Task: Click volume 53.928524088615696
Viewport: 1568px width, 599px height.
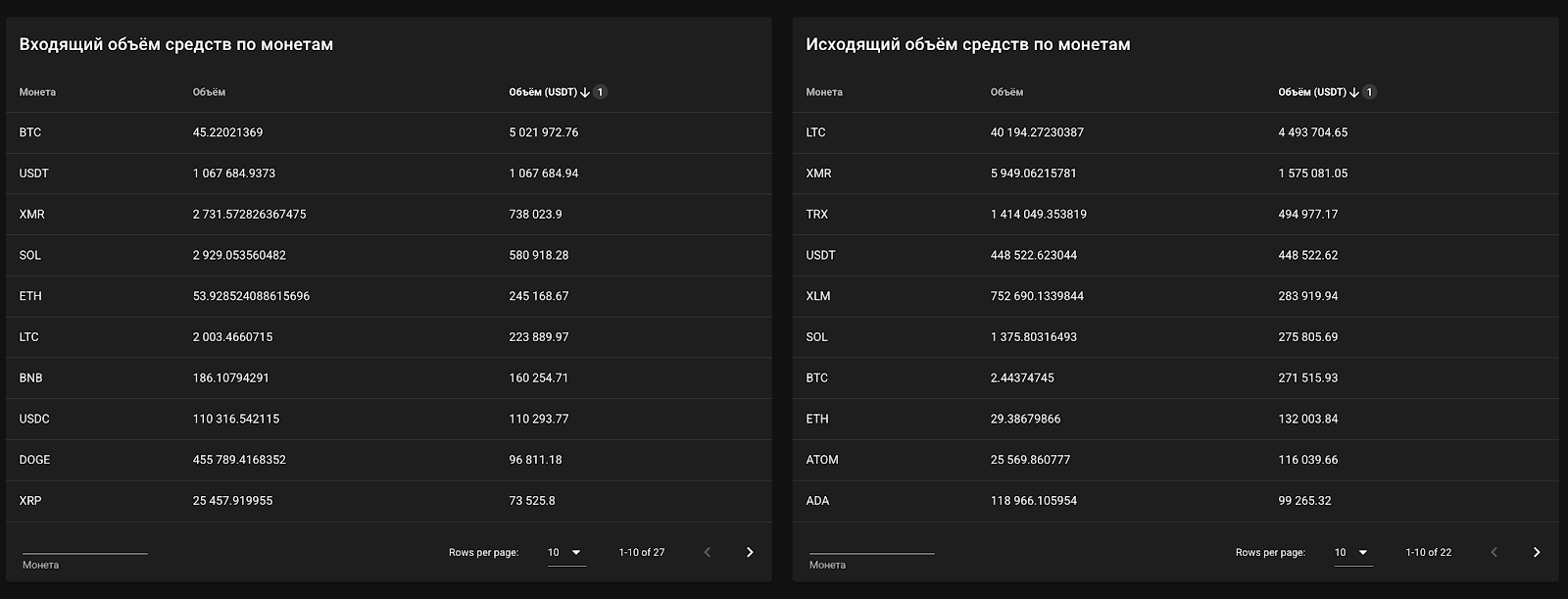Action: click(251, 296)
